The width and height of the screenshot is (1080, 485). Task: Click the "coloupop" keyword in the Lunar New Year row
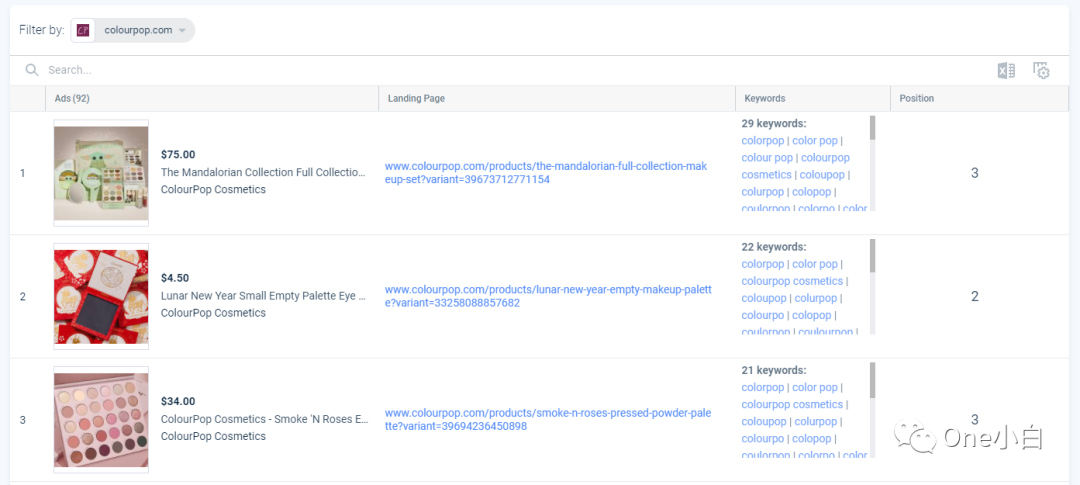(764, 298)
